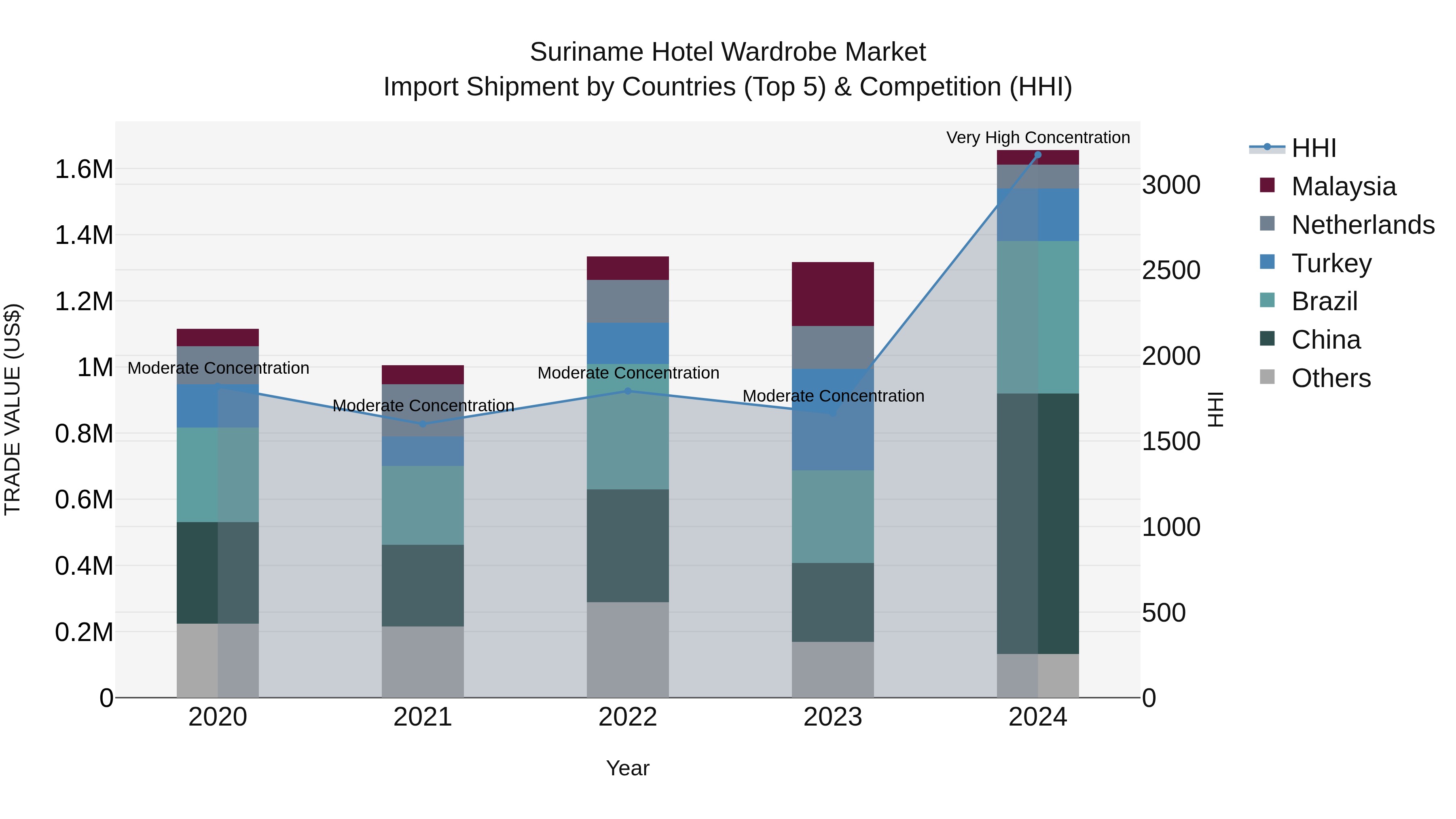
Task: Toggle the Brazil legend entry
Action: coord(1308,301)
